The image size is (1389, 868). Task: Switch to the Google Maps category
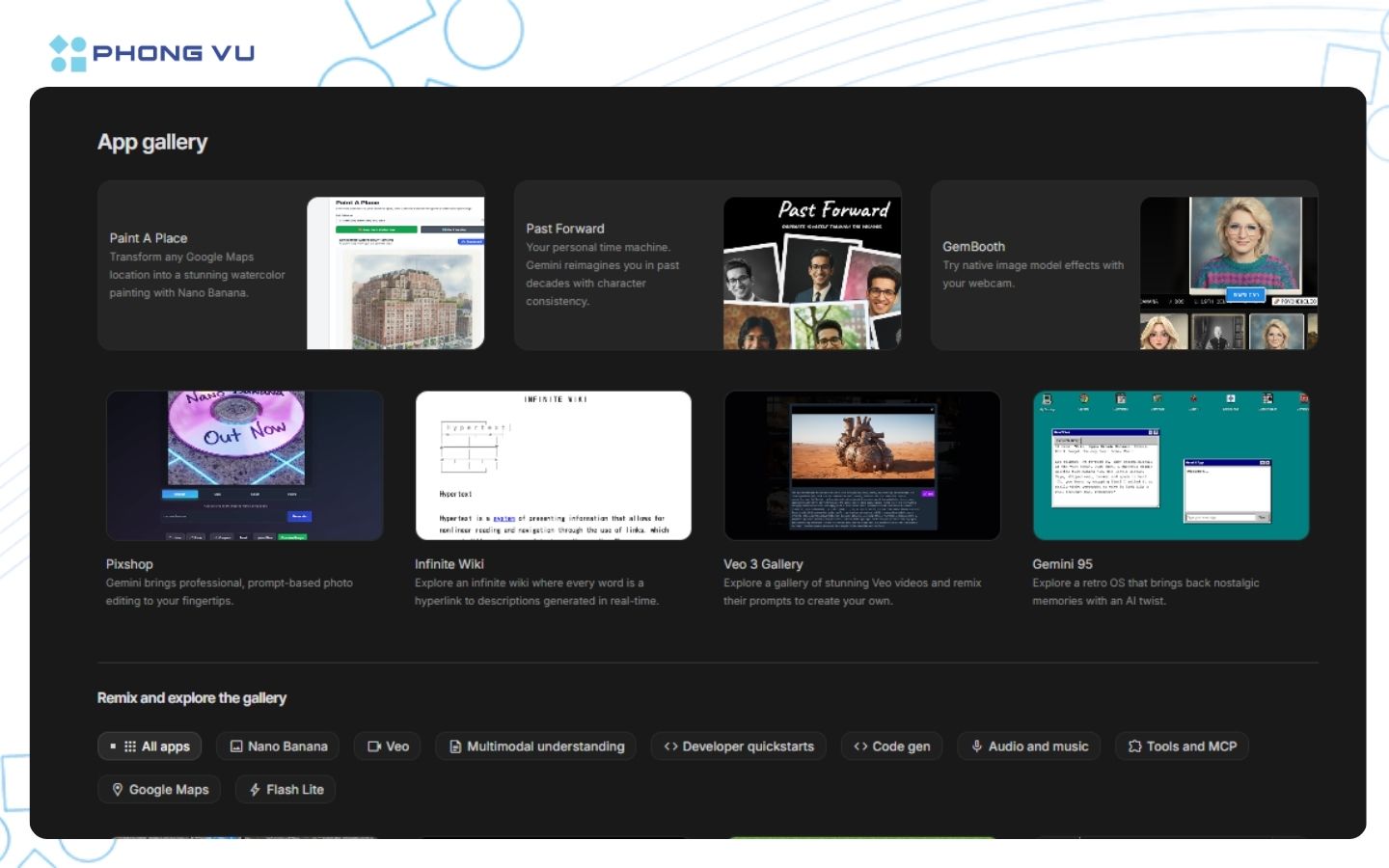(x=159, y=789)
